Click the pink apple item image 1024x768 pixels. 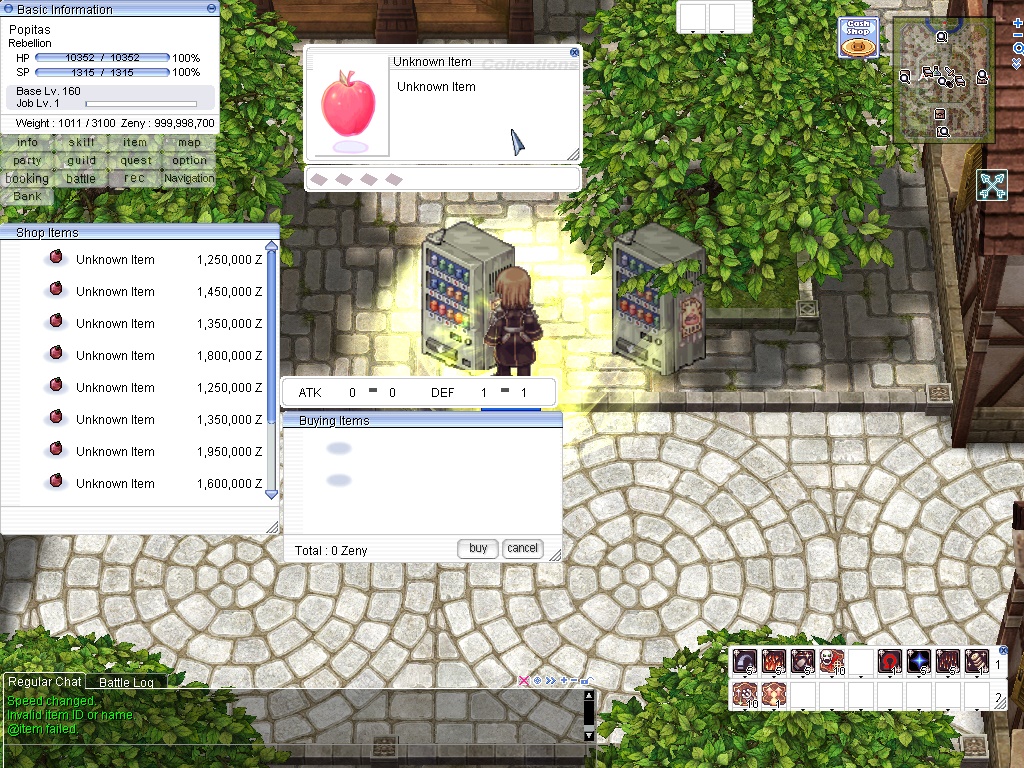pyautogui.click(x=348, y=104)
